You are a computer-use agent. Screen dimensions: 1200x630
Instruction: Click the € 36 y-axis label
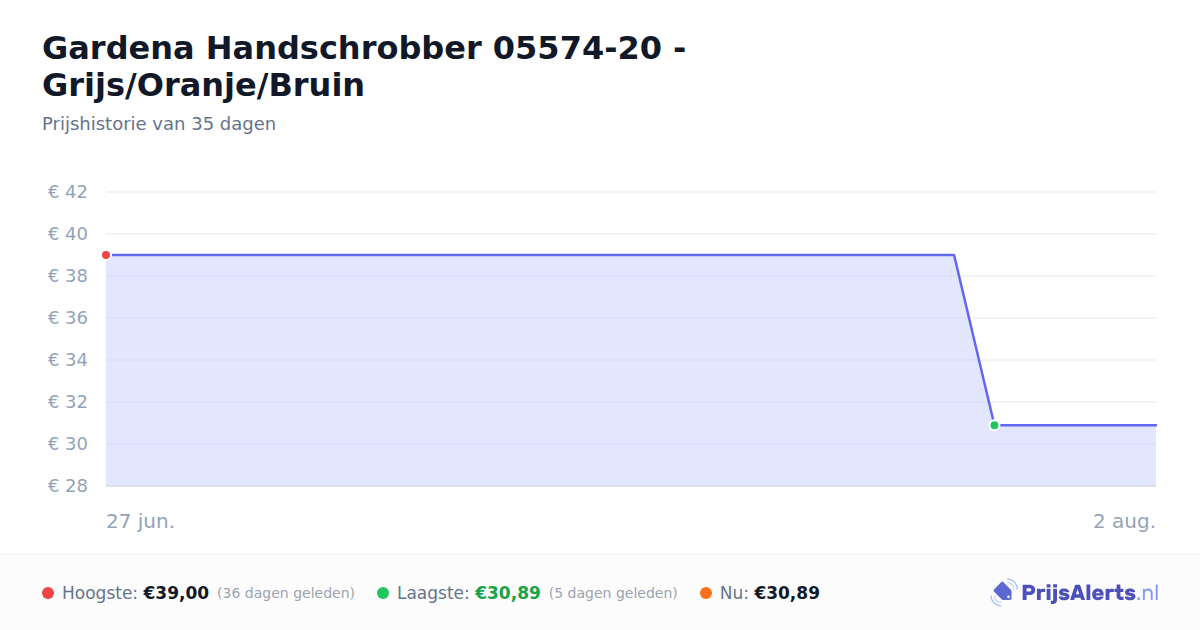67,318
